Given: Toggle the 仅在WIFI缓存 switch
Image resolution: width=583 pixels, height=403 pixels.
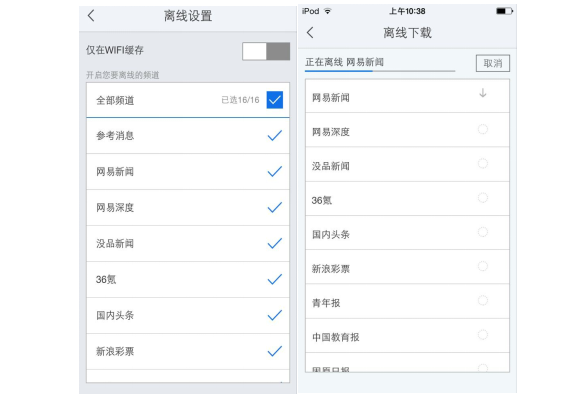Looking at the screenshot, I should pos(266,51).
